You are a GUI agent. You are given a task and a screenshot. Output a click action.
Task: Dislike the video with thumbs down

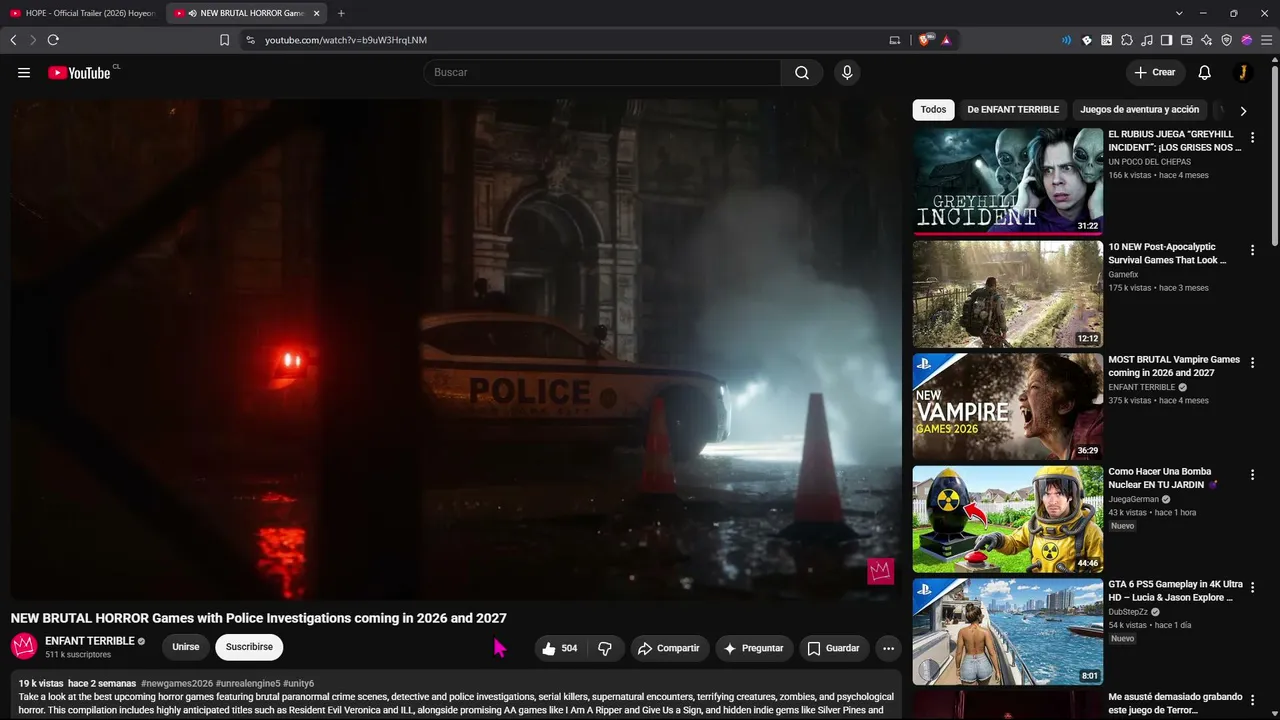coord(605,648)
